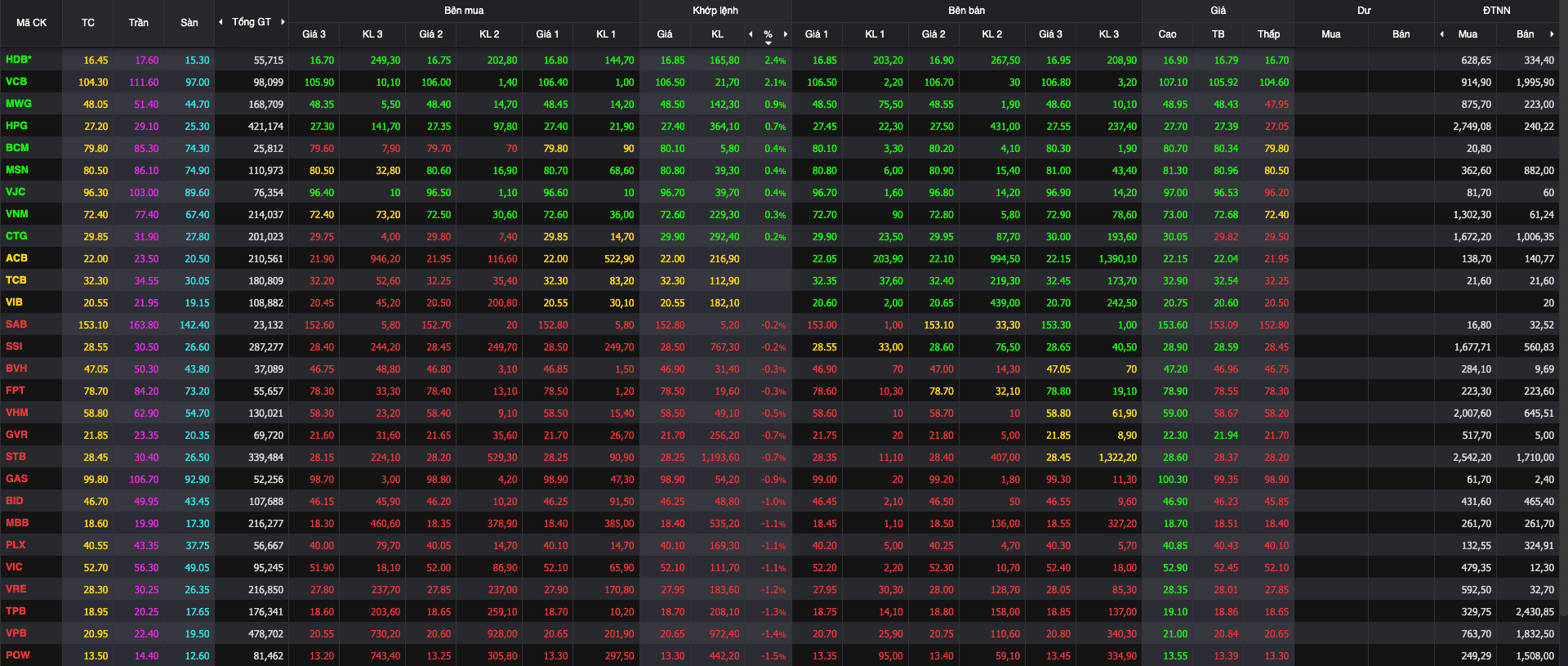This screenshot has height=666, width=1568.
Task: Sort by the Mã CK column header
Action: point(31,23)
